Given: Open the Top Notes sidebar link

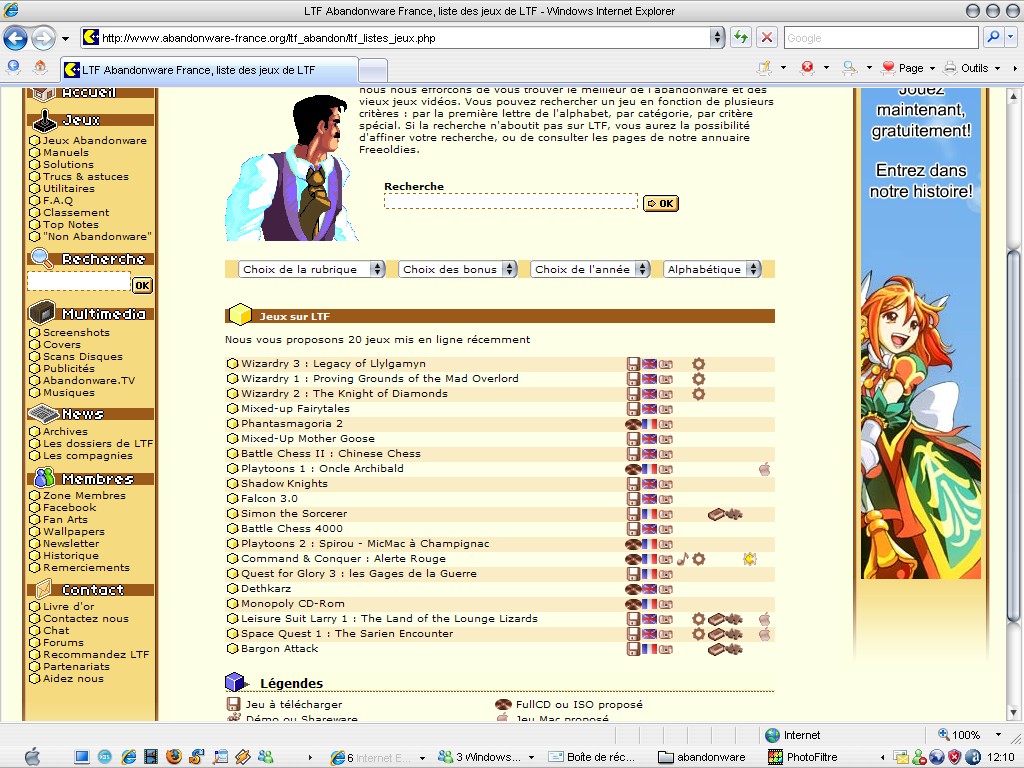Looking at the screenshot, I should (x=71, y=224).
